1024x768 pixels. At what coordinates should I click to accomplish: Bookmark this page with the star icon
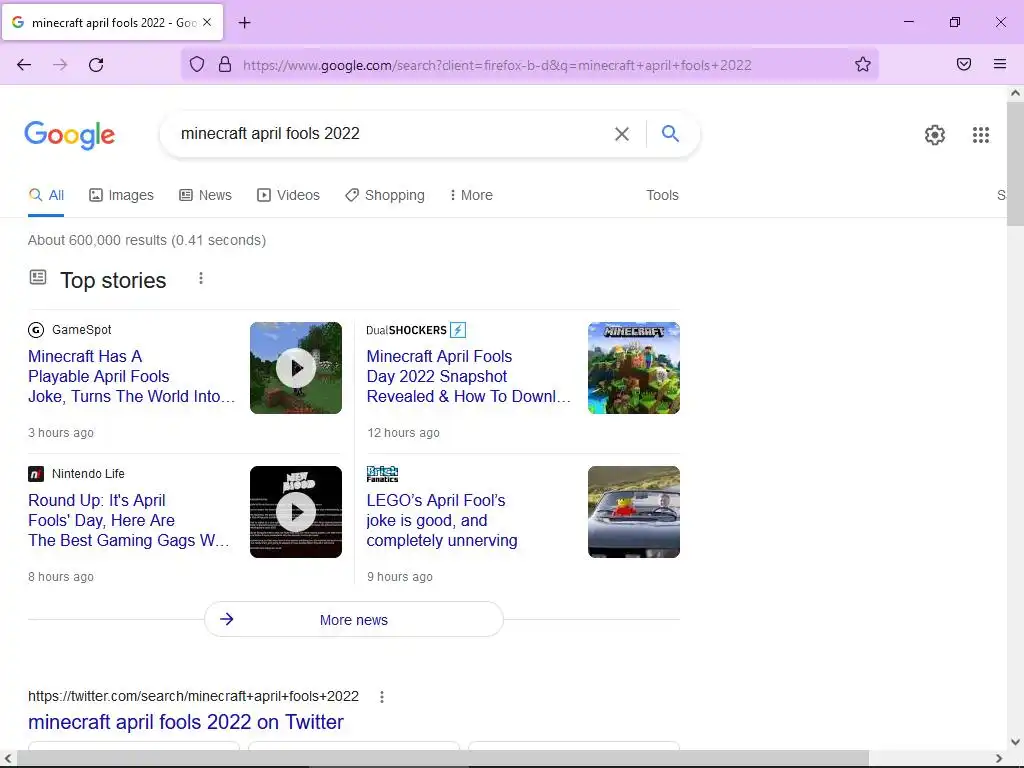point(863,64)
